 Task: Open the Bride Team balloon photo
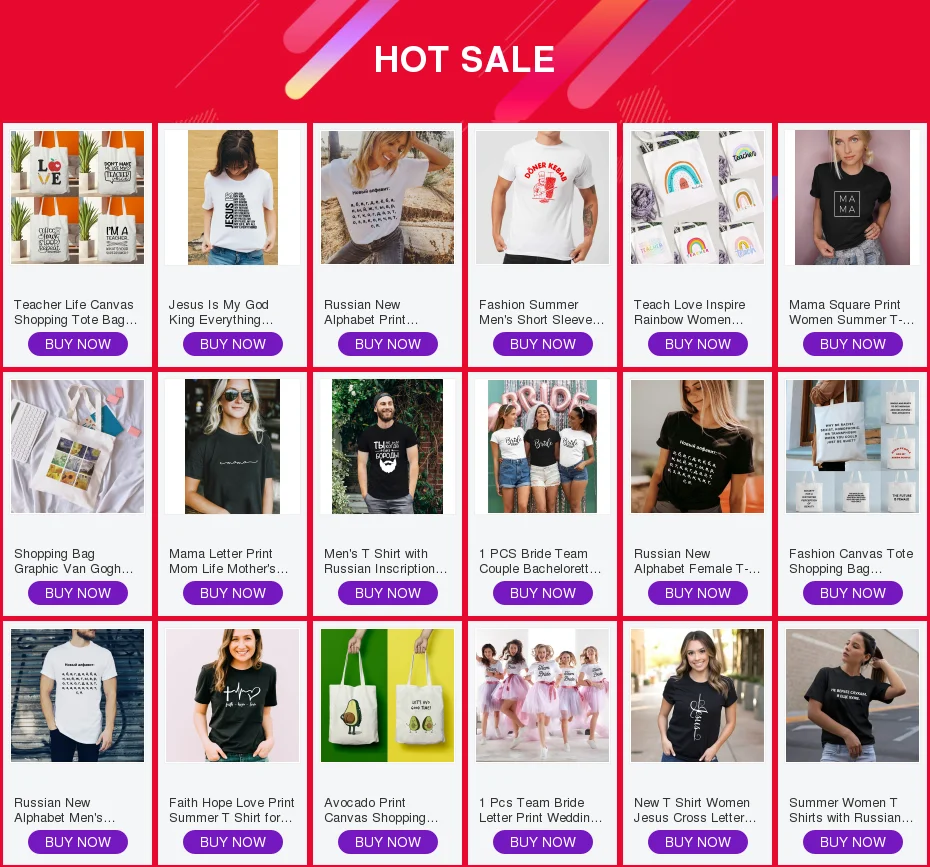point(542,447)
